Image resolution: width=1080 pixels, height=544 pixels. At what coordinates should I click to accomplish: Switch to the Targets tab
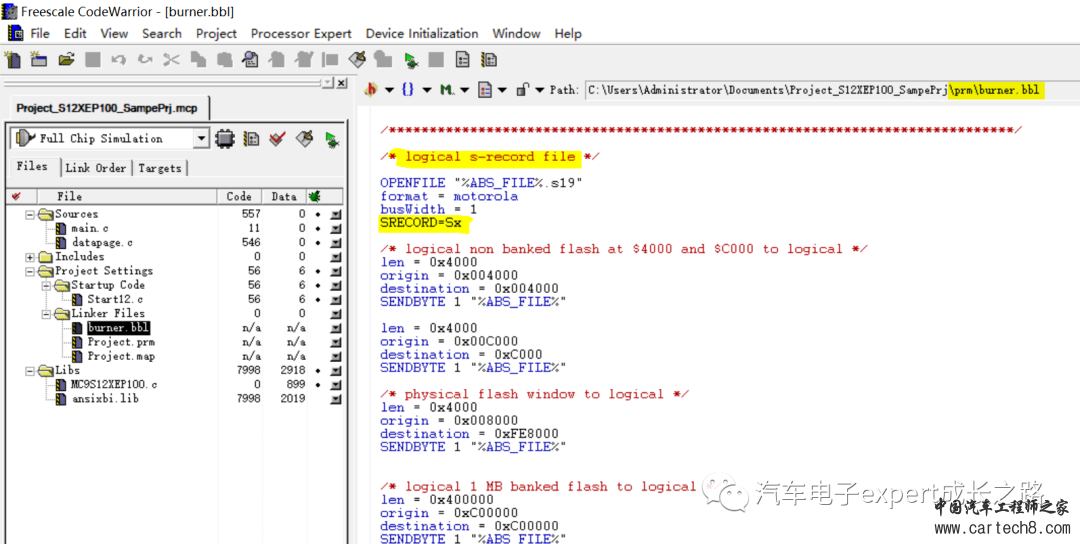click(x=160, y=168)
